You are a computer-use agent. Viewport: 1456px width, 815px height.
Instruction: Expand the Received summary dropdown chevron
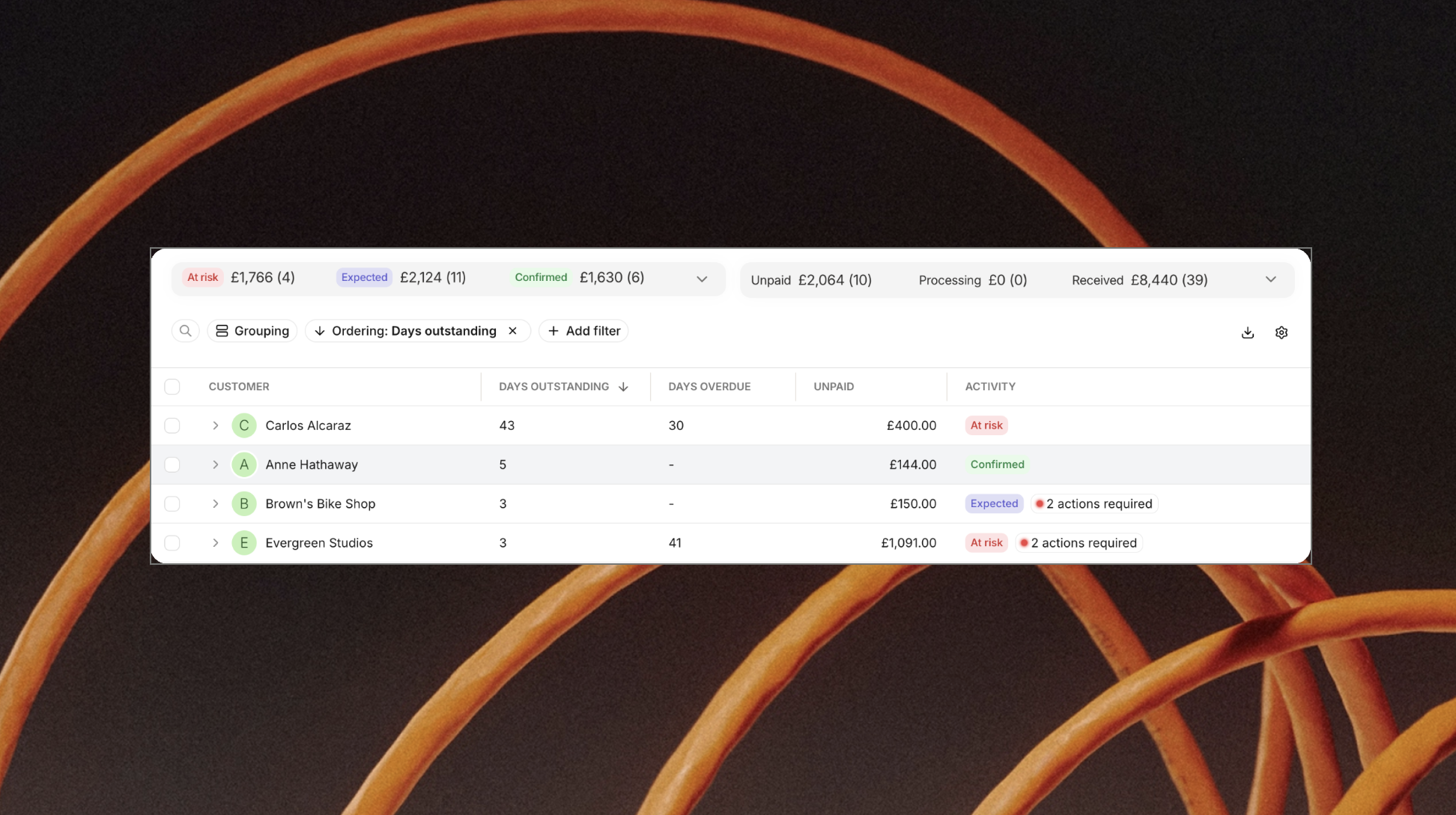[1270, 279]
